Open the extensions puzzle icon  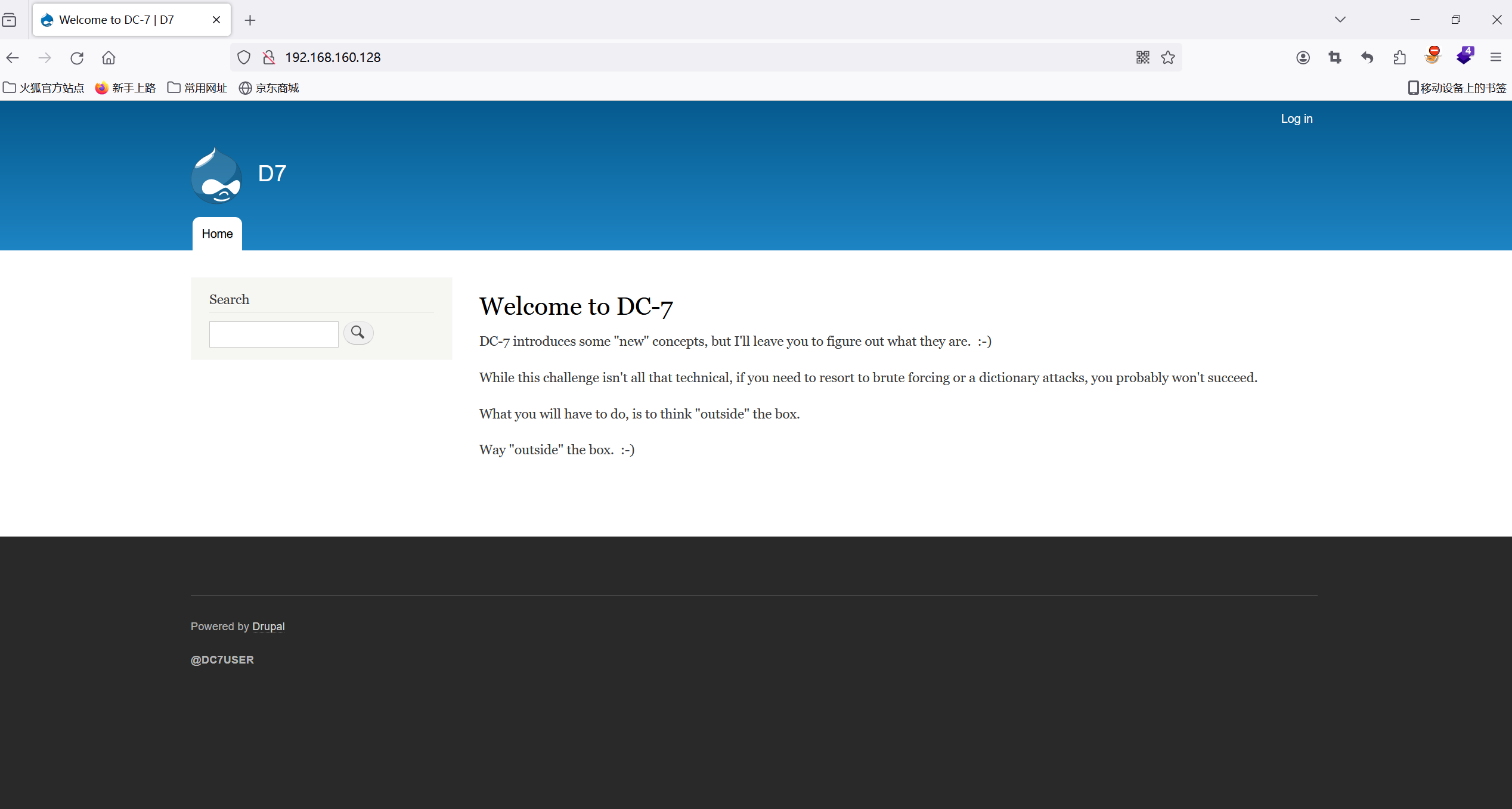(x=1399, y=57)
